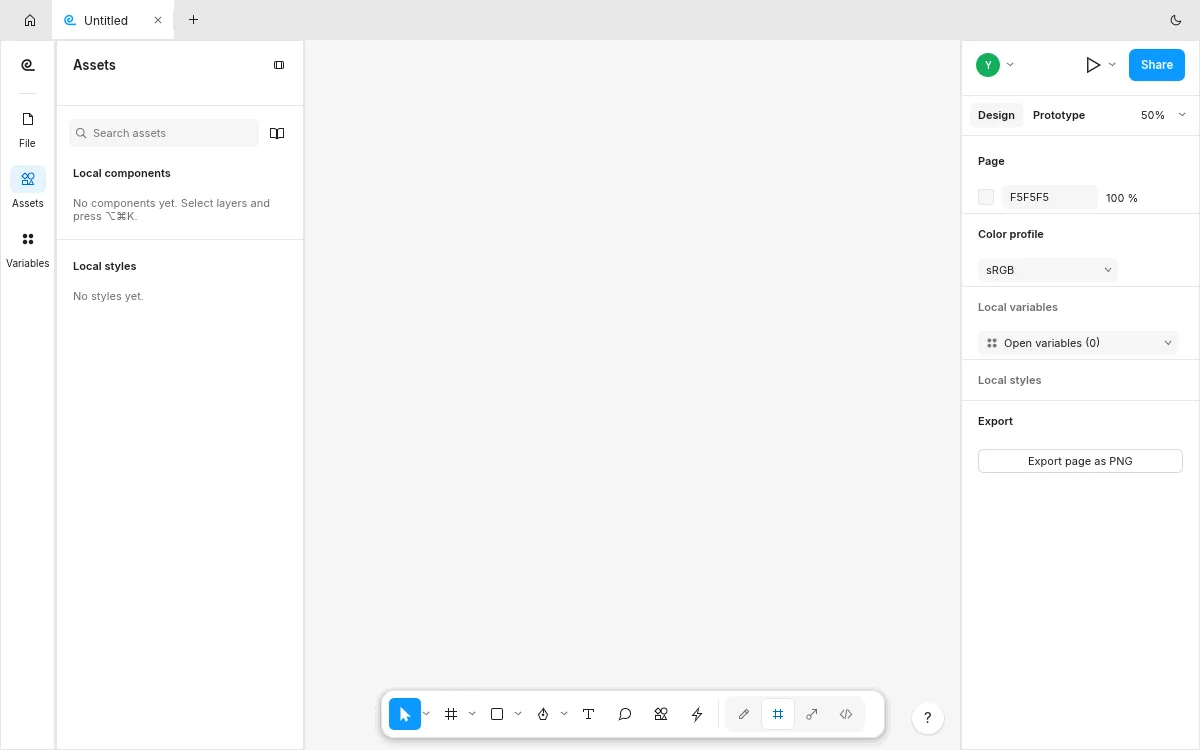Expand shape tools chevron

(x=518, y=714)
